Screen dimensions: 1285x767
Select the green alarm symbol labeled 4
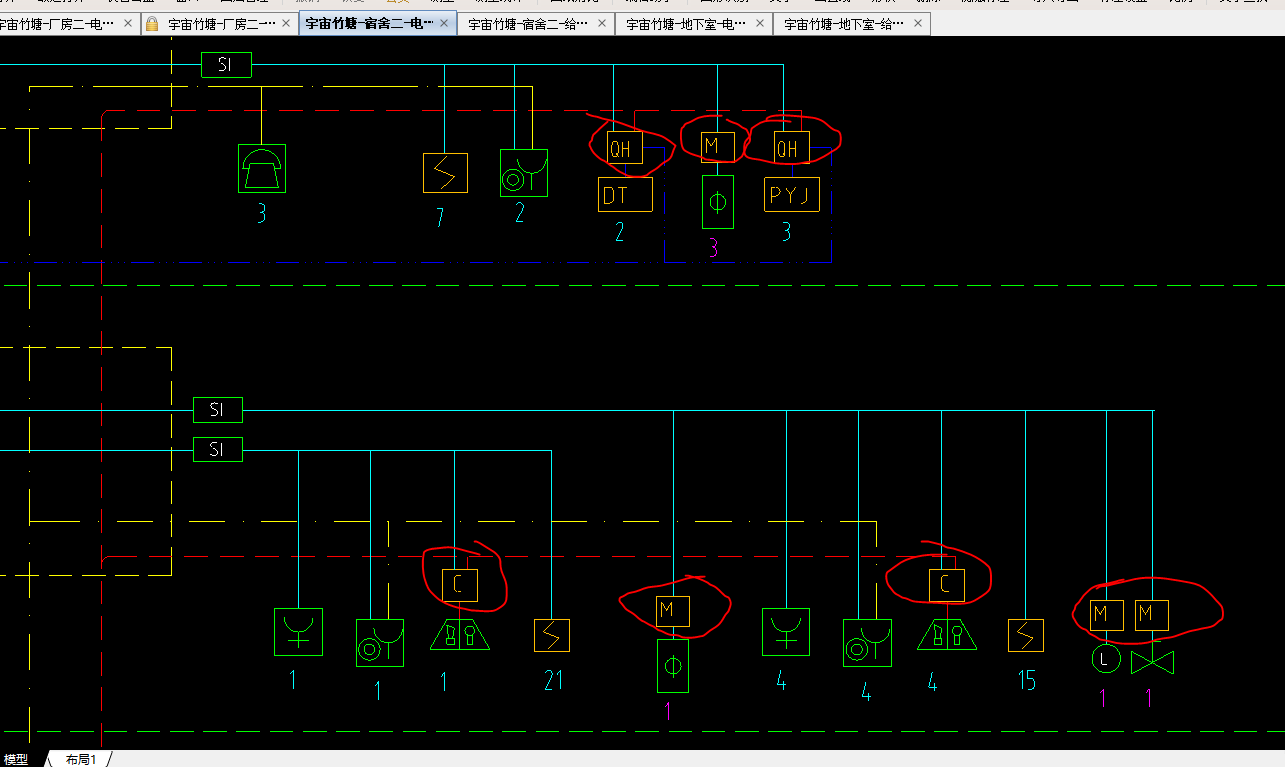pos(867,642)
